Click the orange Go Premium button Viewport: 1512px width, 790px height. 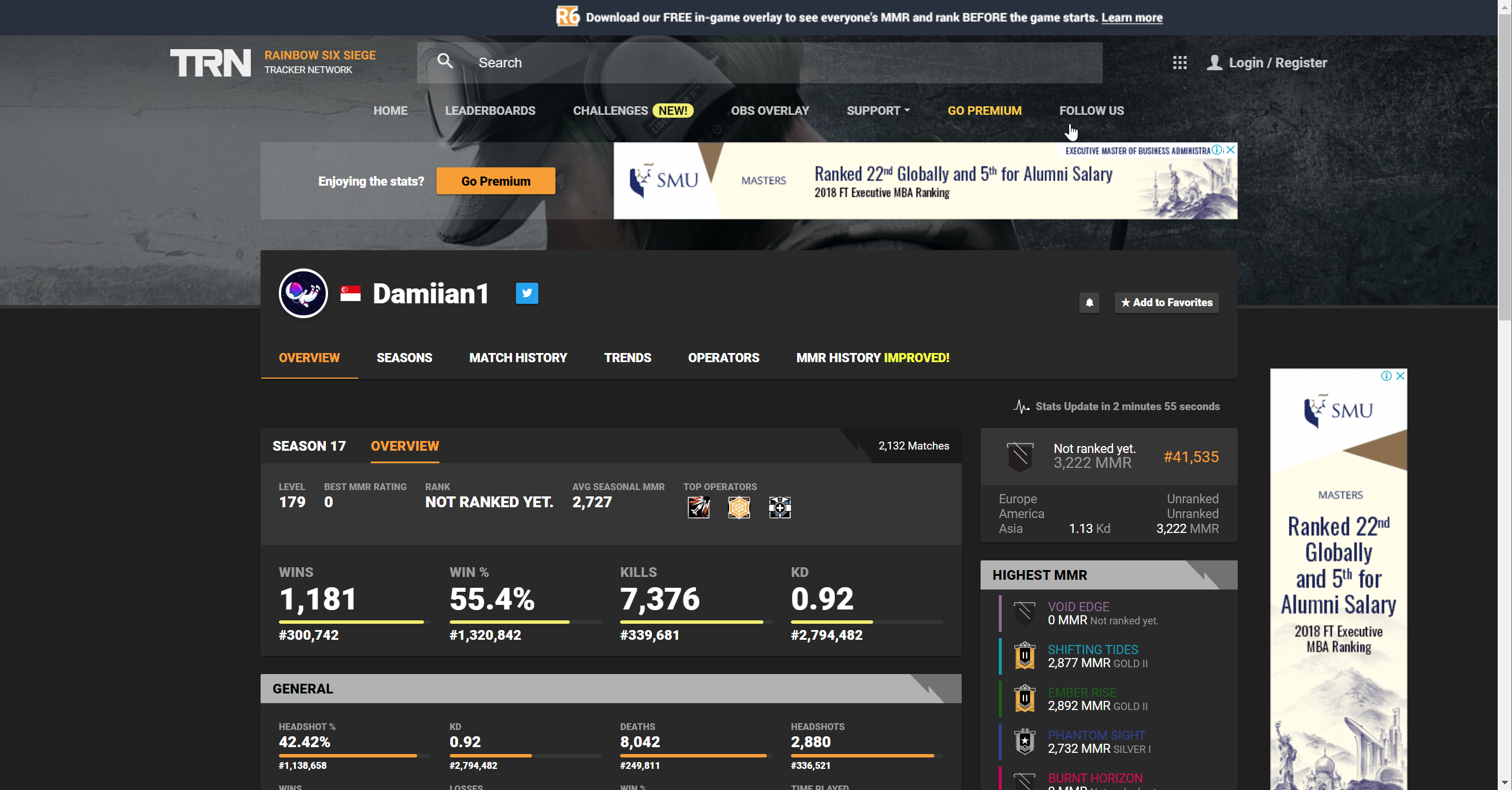[x=495, y=181]
